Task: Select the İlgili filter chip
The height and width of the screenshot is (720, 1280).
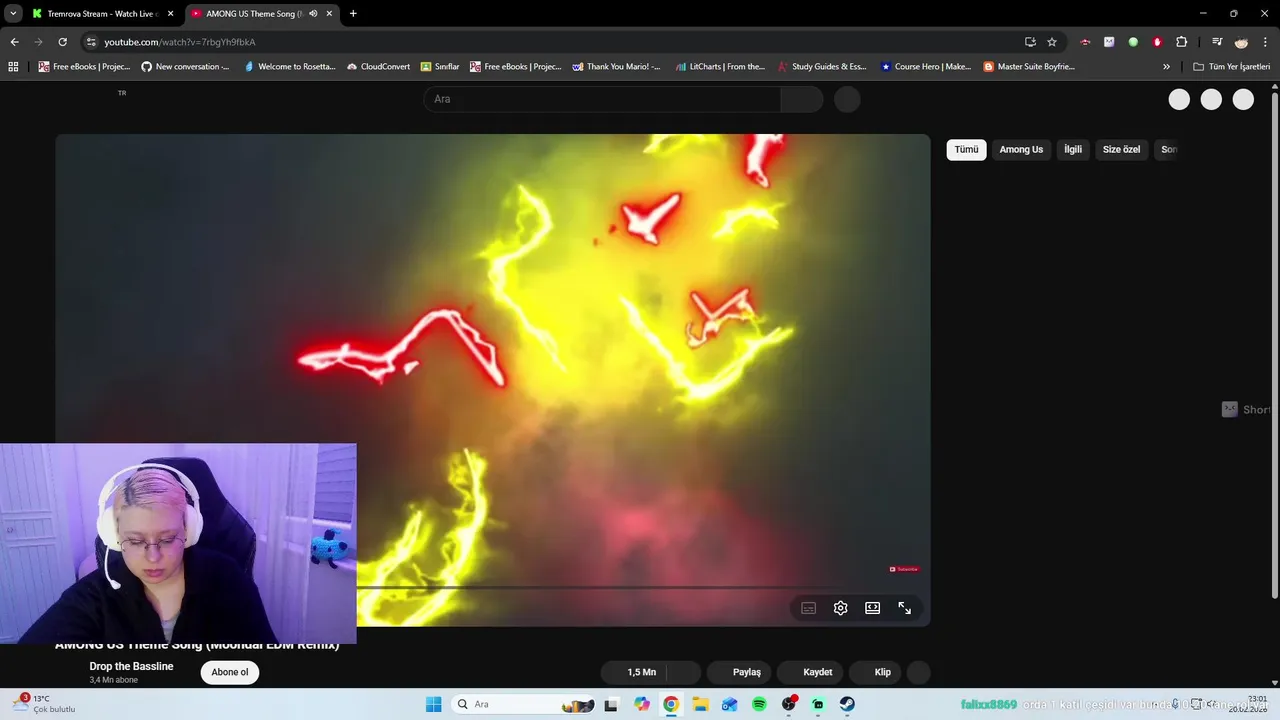Action: pyautogui.click(x=1073, y=150)
